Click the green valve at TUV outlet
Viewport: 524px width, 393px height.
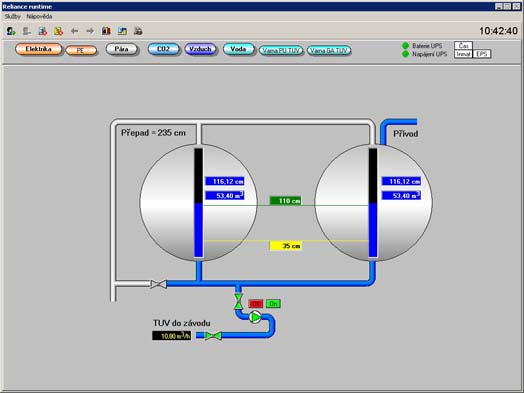tap(213, 336)
